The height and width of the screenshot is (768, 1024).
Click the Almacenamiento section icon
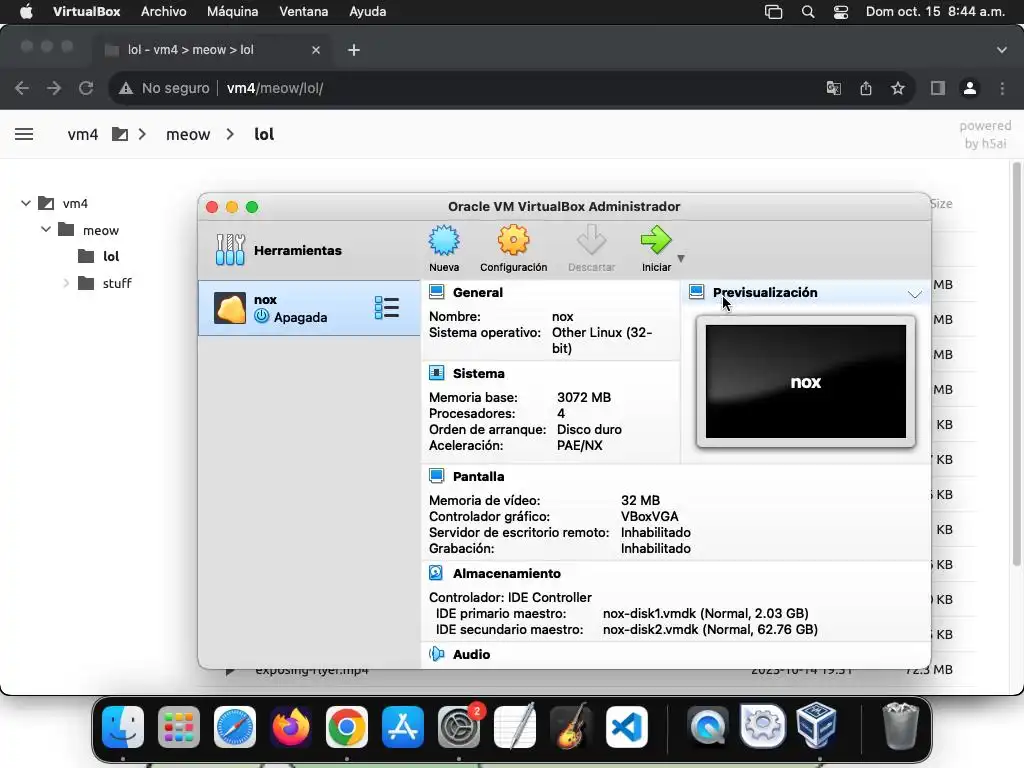point(436,573)
